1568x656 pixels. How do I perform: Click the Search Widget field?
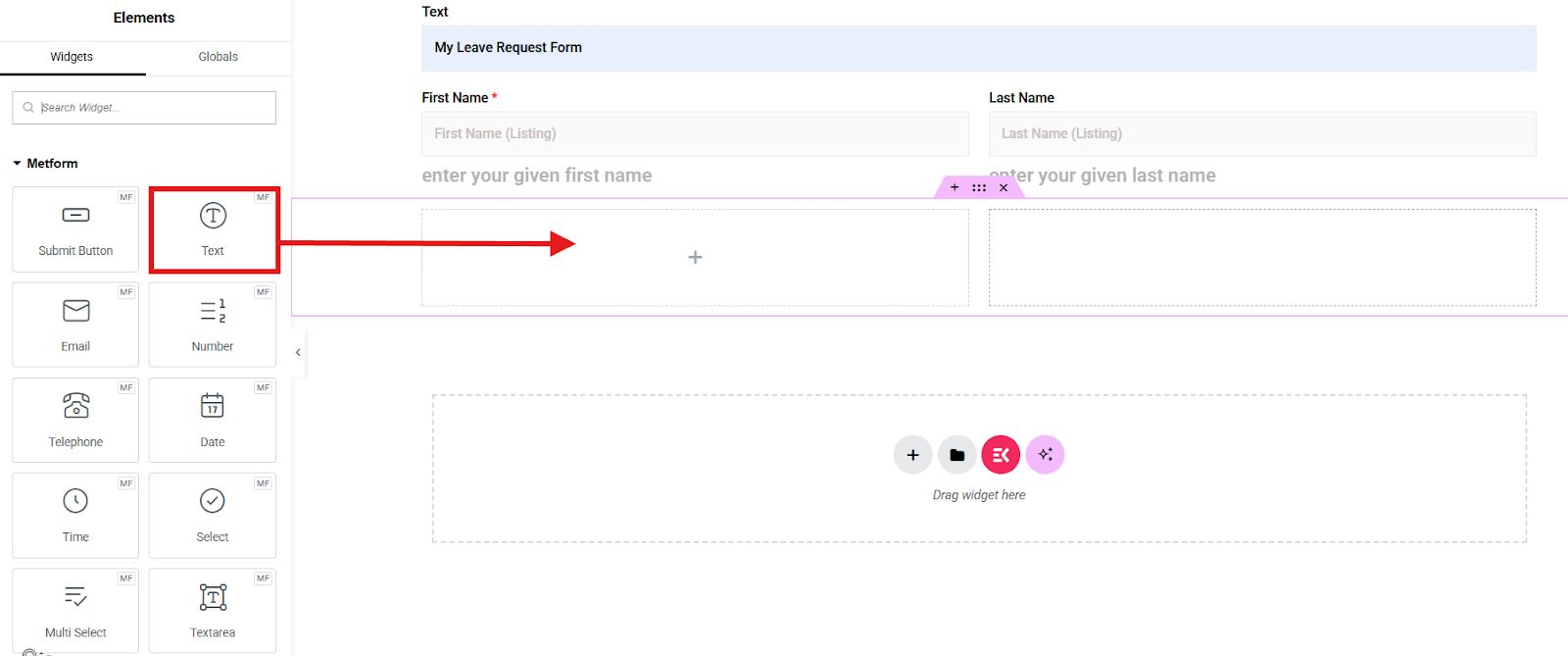pyautogui.click(x=144, y=108)
